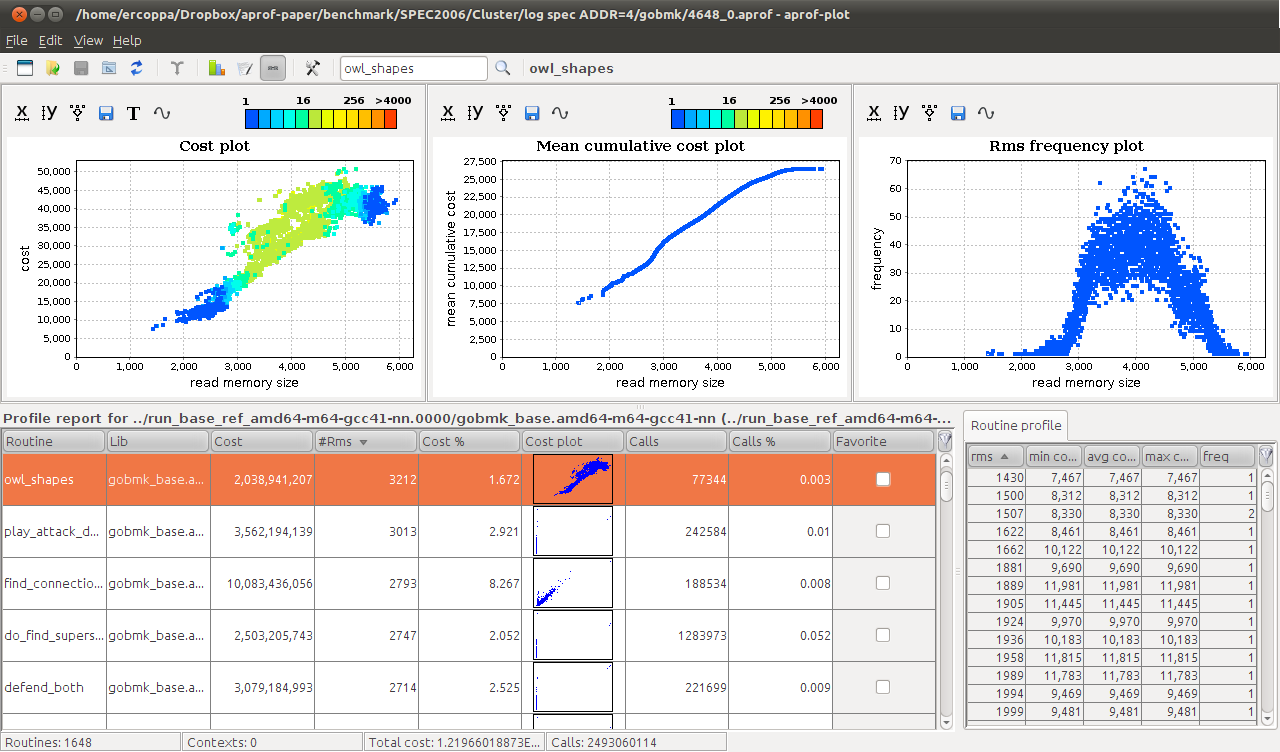Select the filter funnel icon in the toolbar
Image resolution: width=1280 pixels, height=752 pixels.
pyautogui.click(x=177, y=68)
